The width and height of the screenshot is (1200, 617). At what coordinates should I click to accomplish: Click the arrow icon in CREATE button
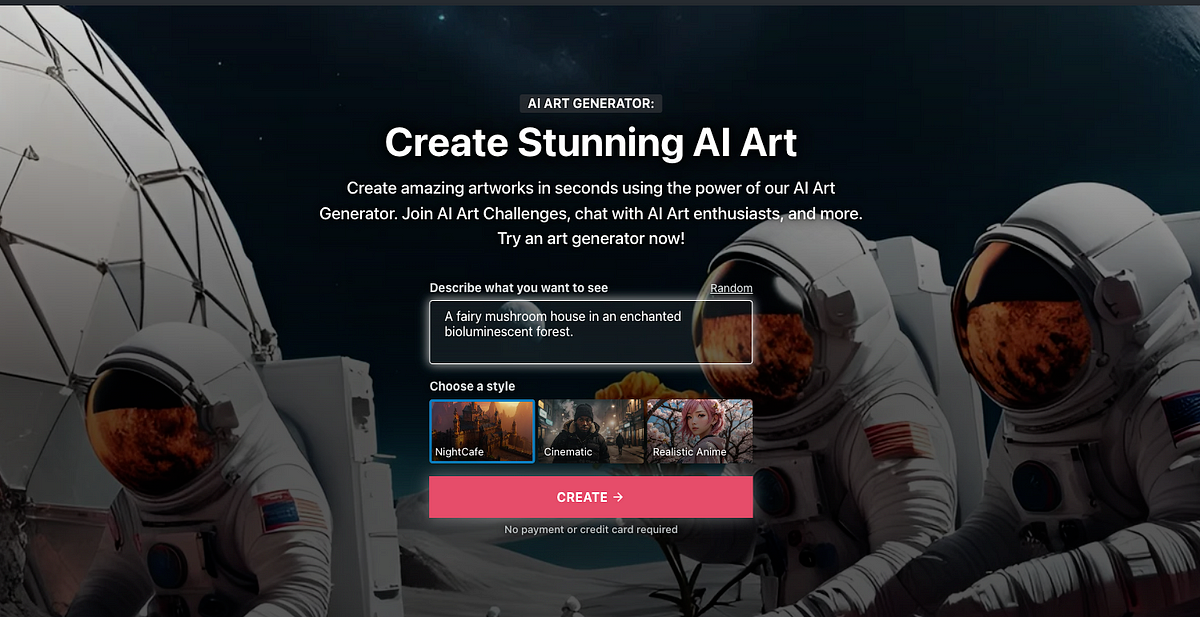coord(618,497)
